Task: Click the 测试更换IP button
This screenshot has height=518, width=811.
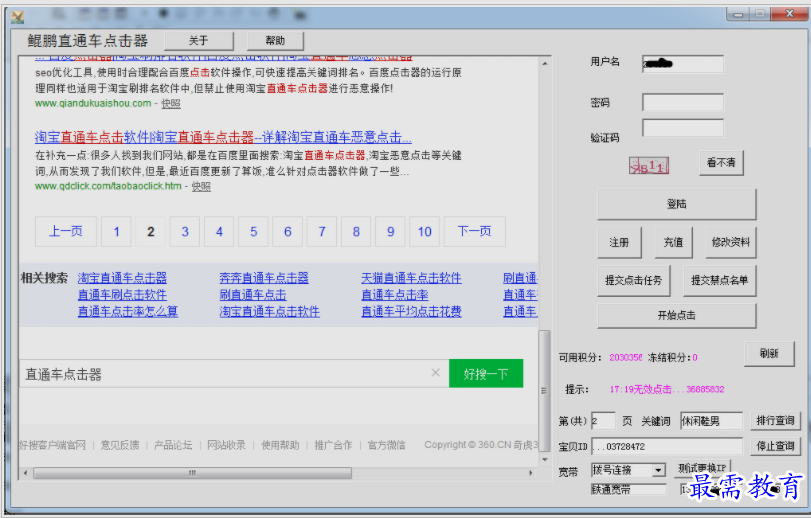Action: click(x=702, y=468)
